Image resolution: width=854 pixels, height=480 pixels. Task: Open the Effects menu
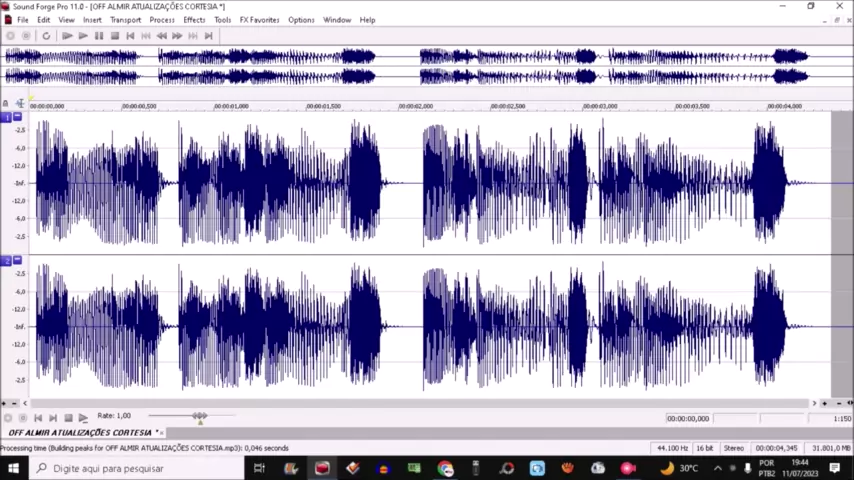194,20
